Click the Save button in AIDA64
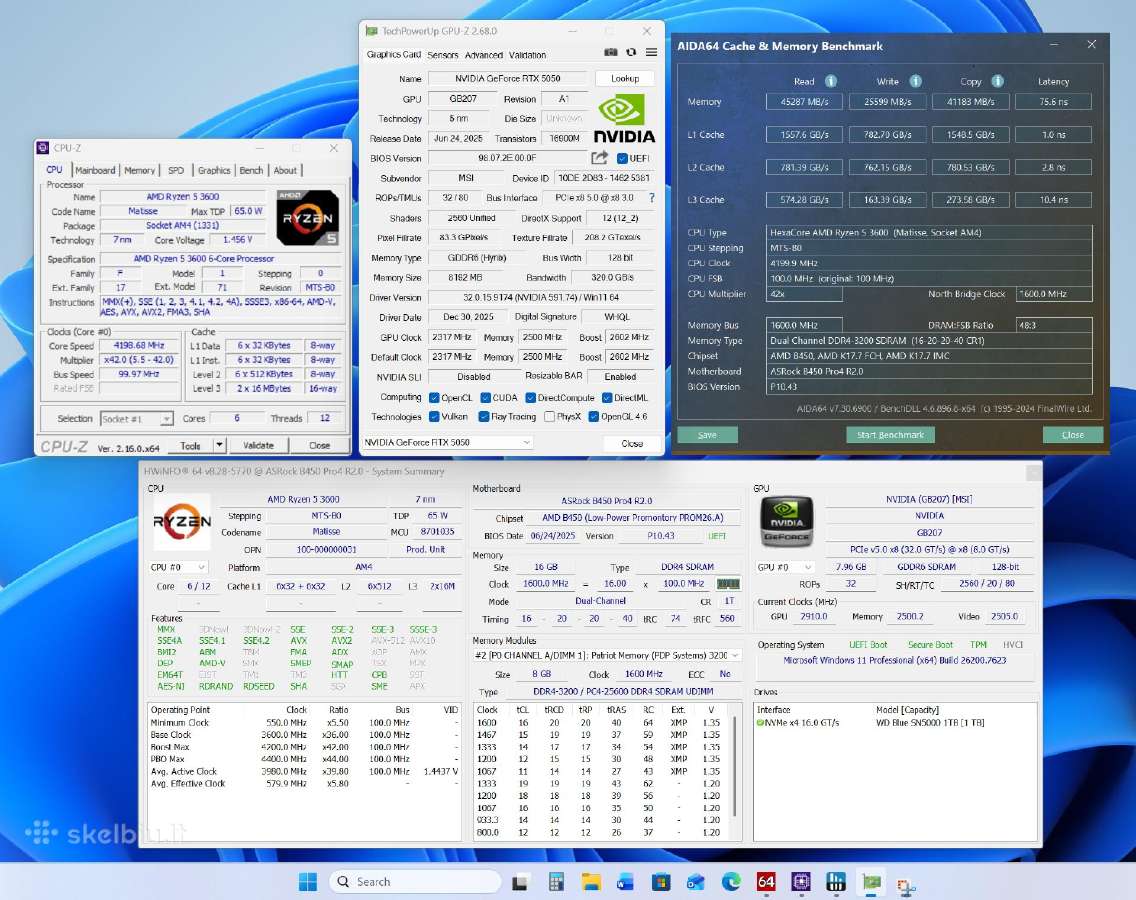This screenshot has height=900, width=1136. 707,435
